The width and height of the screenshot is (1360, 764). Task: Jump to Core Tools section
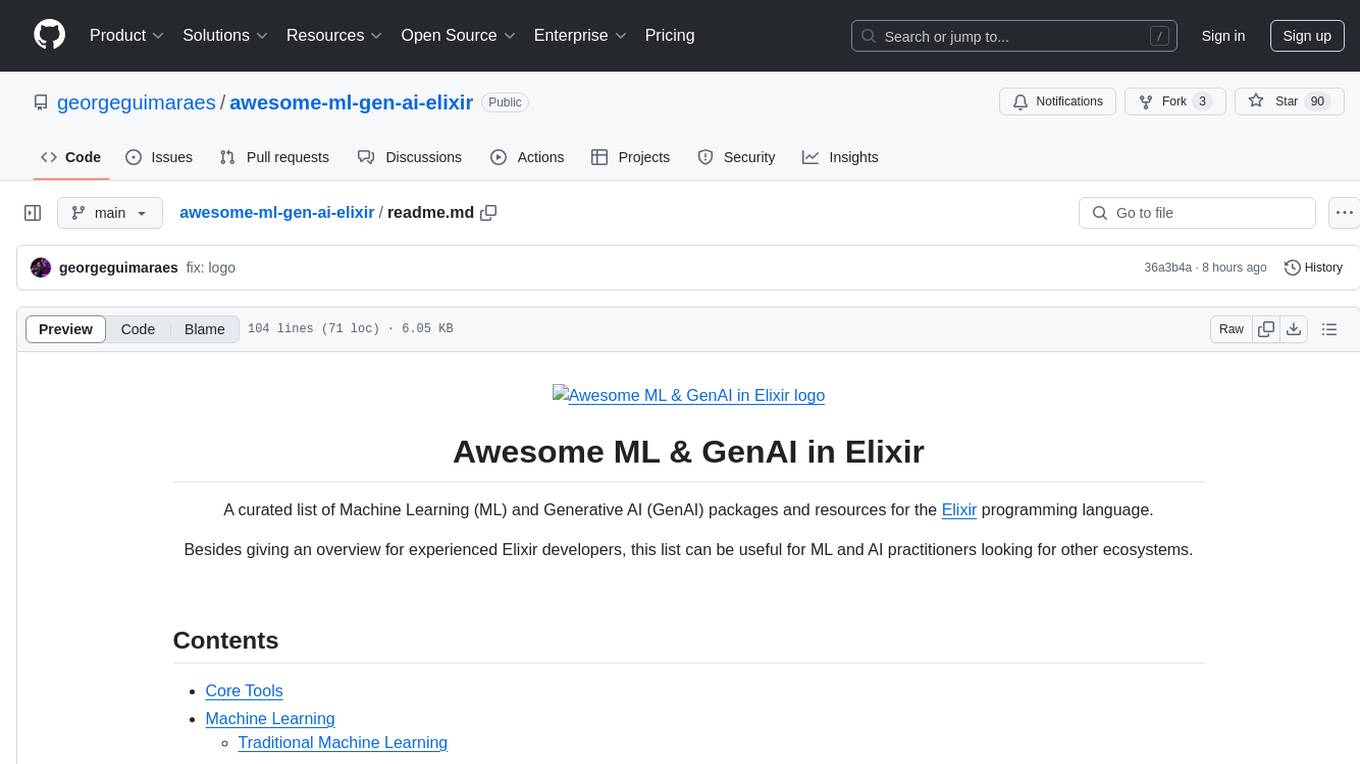[244, 691]
